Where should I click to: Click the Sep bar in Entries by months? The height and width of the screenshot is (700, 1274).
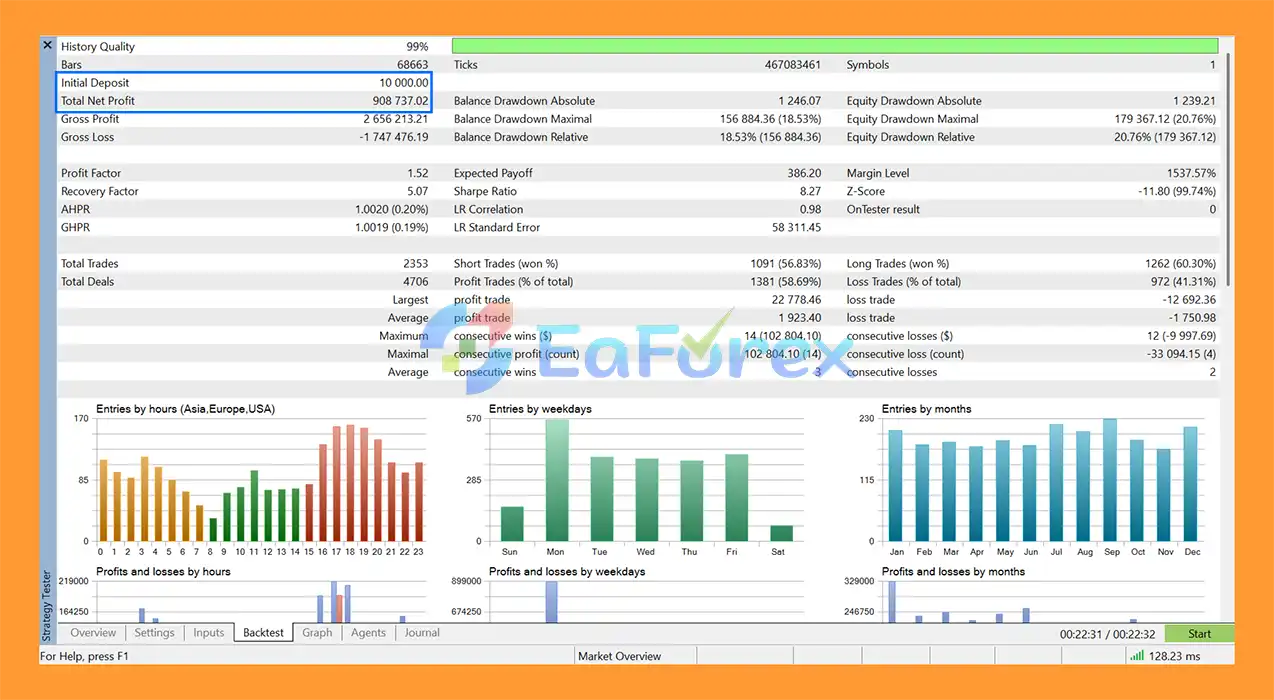tap(1110, 480)
